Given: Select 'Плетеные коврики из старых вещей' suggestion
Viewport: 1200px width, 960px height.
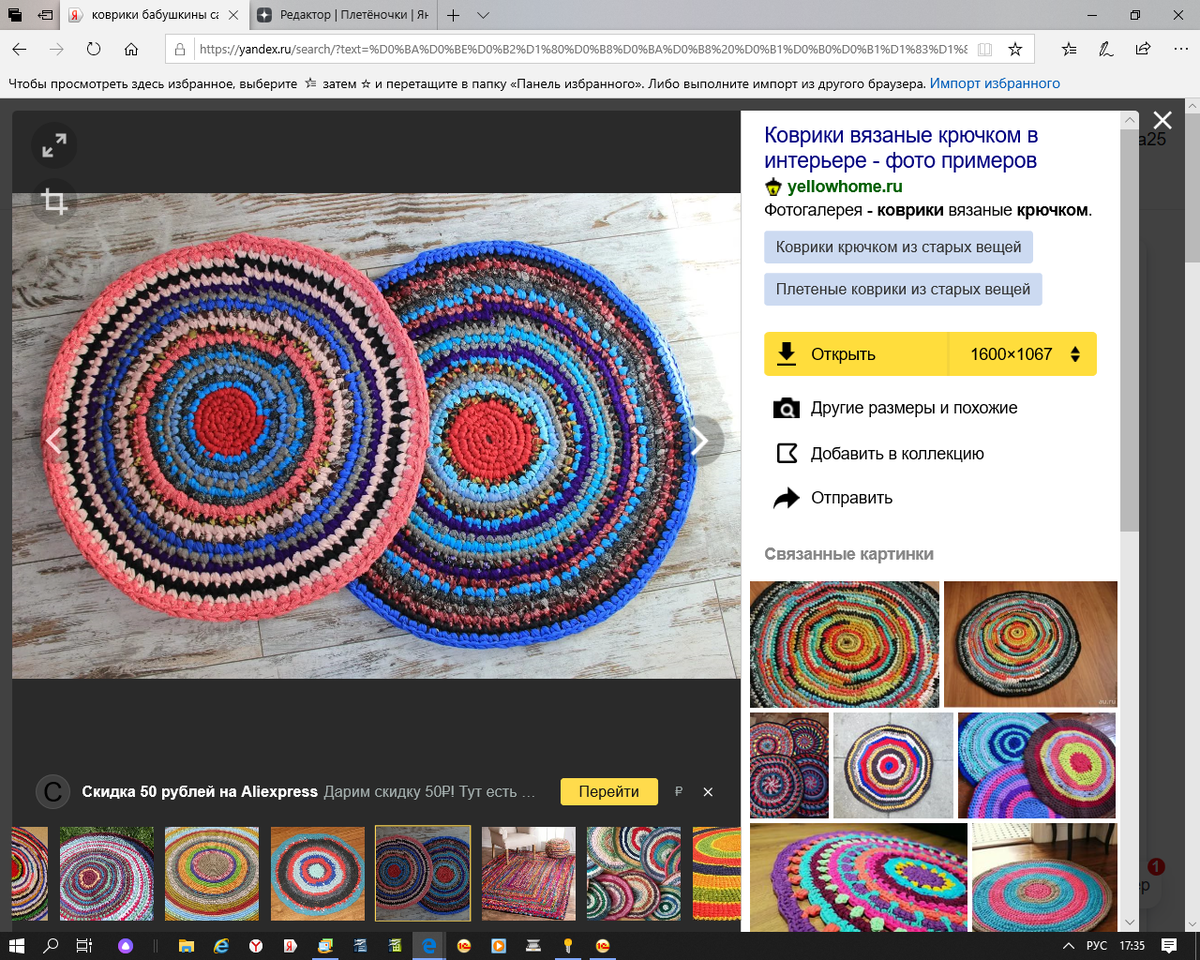Looking at the screenshot, I should [x=903, y=290].
